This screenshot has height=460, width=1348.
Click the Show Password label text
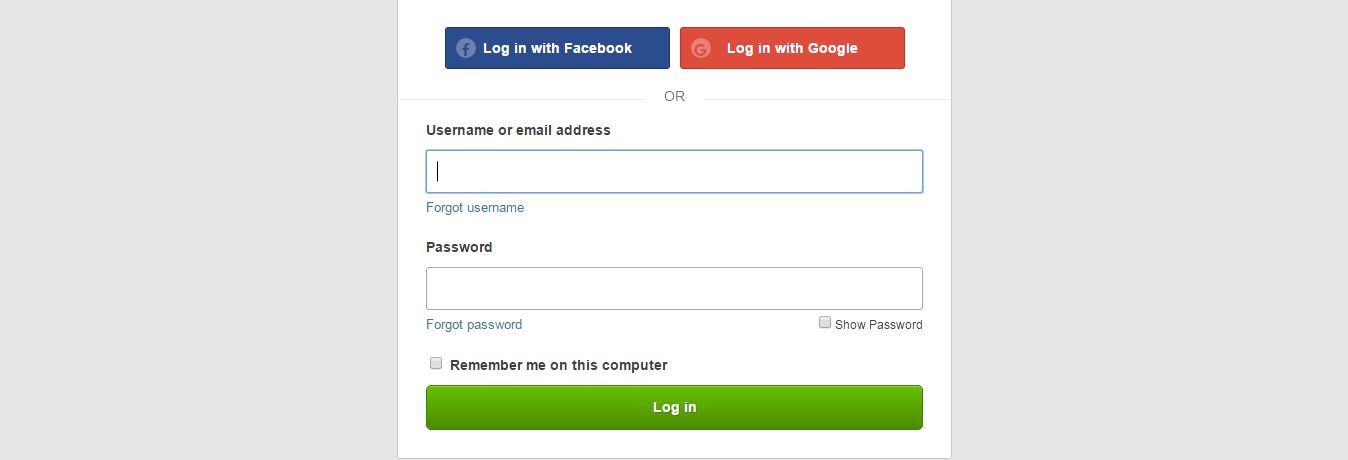[x=879, y=325]
